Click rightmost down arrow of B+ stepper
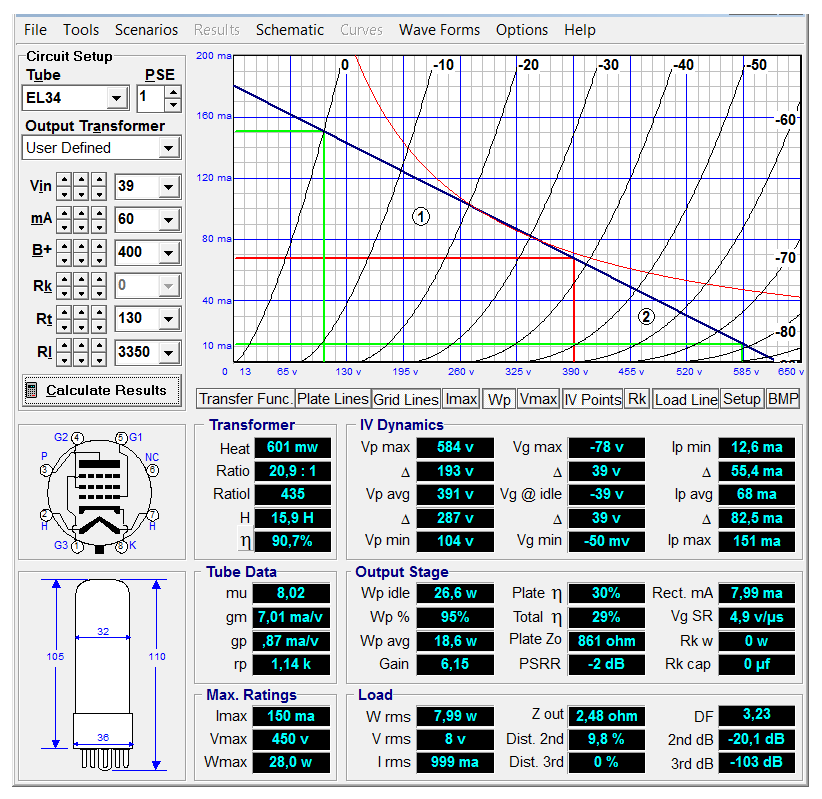The height and width of the screenshot is (799, 822). [99, 258]
